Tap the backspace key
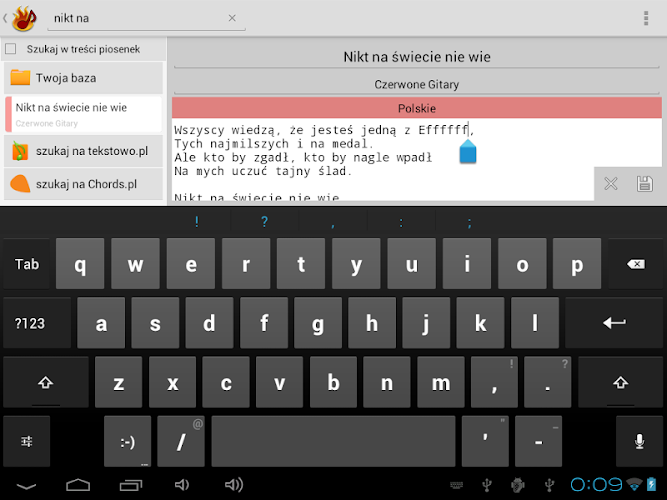 (636, 264)
